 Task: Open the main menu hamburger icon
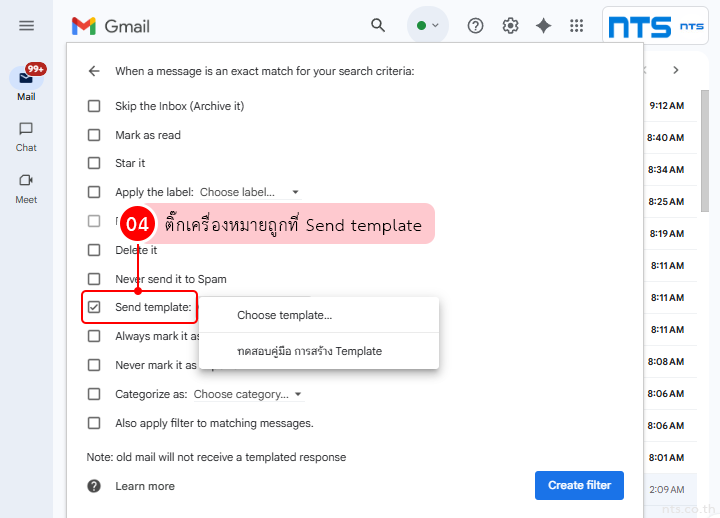(x=26, y=26)
